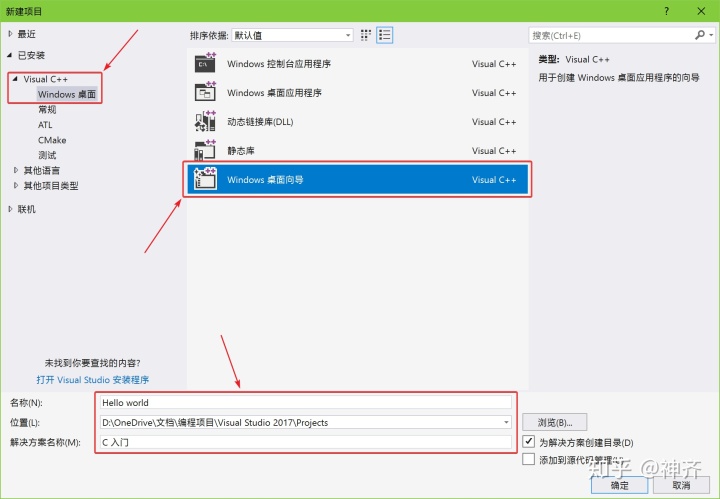
Task: Open 打开 Visual Studio 安装程序 link
Action: click(x=93, y=380)
